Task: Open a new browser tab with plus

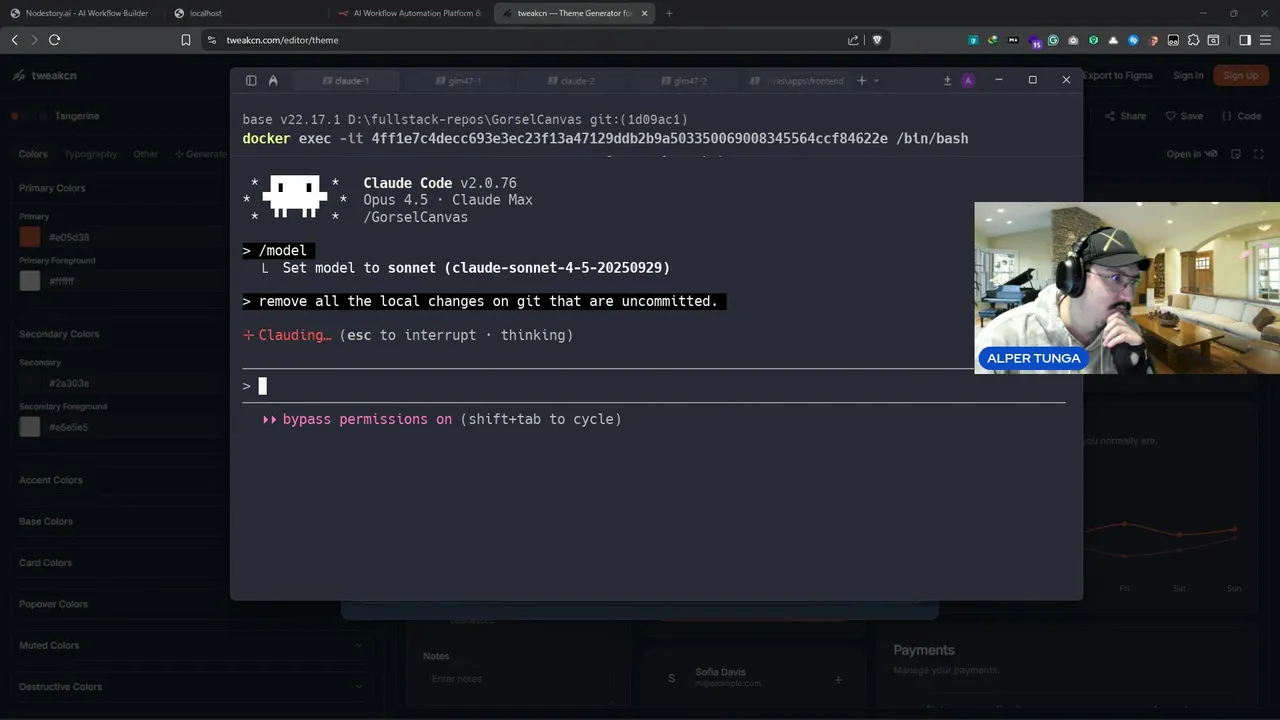Action: tap(669, 13)
